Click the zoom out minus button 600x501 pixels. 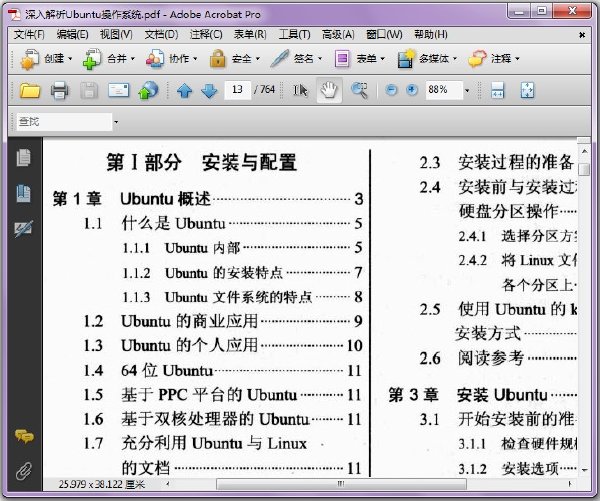pyautogui.click(x=391, y=90)
